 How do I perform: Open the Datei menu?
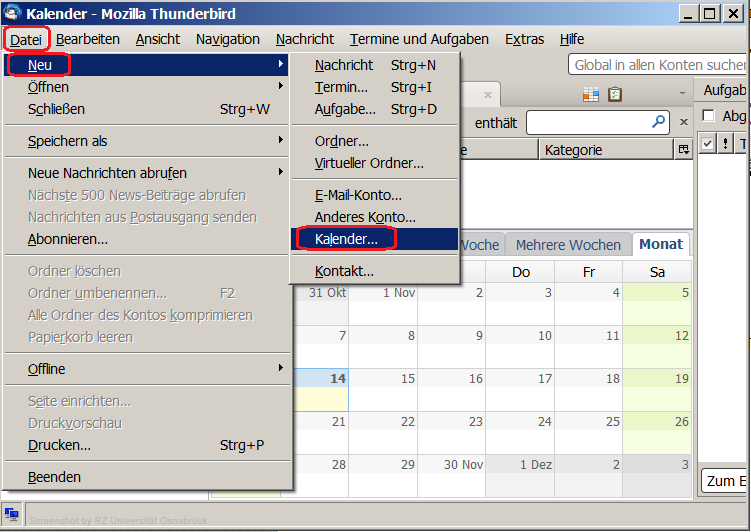pyautogui.click(x=26, y=39)
